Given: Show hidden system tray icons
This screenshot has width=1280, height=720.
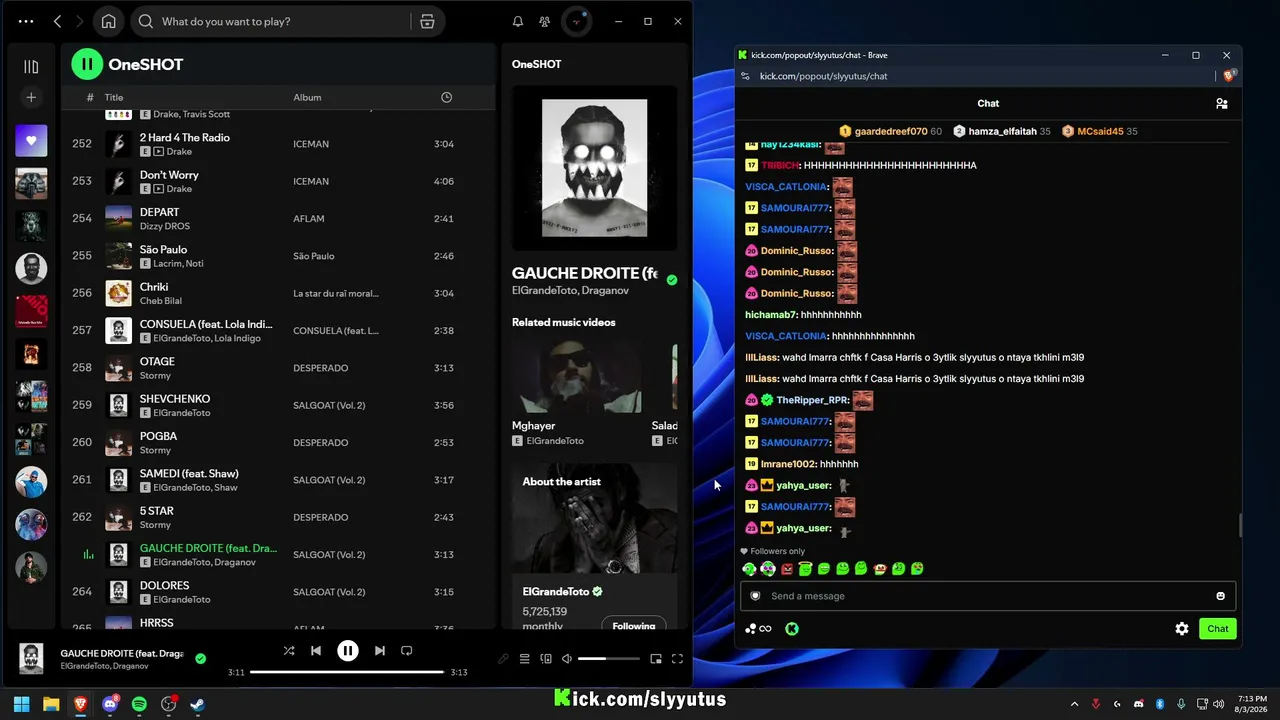Looking at the screenshot, I should pos(1075,704).
